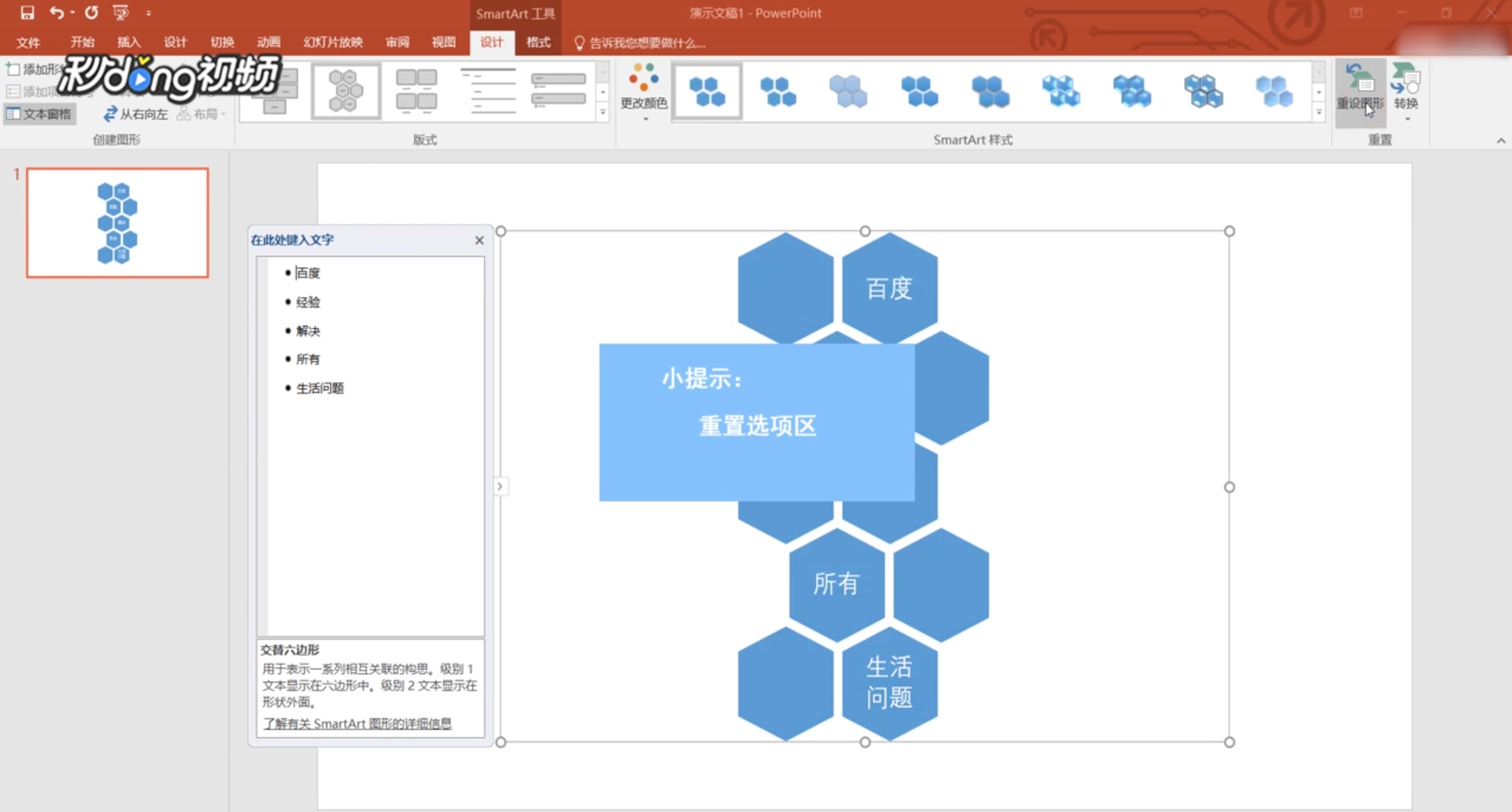1512x812 pixels.
Task: Select the alternating hexagons layout thumbnail
Action: tap(345, 91)
